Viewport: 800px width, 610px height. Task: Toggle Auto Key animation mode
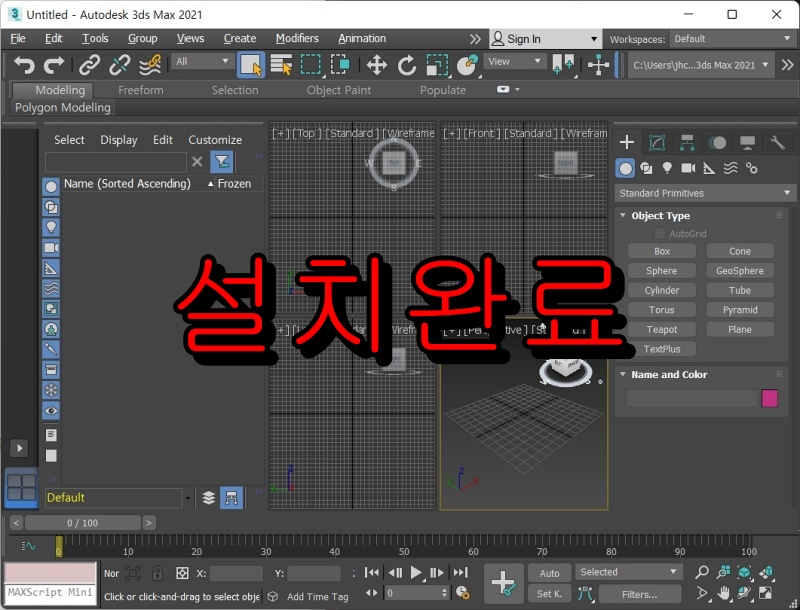click(549, 572)
